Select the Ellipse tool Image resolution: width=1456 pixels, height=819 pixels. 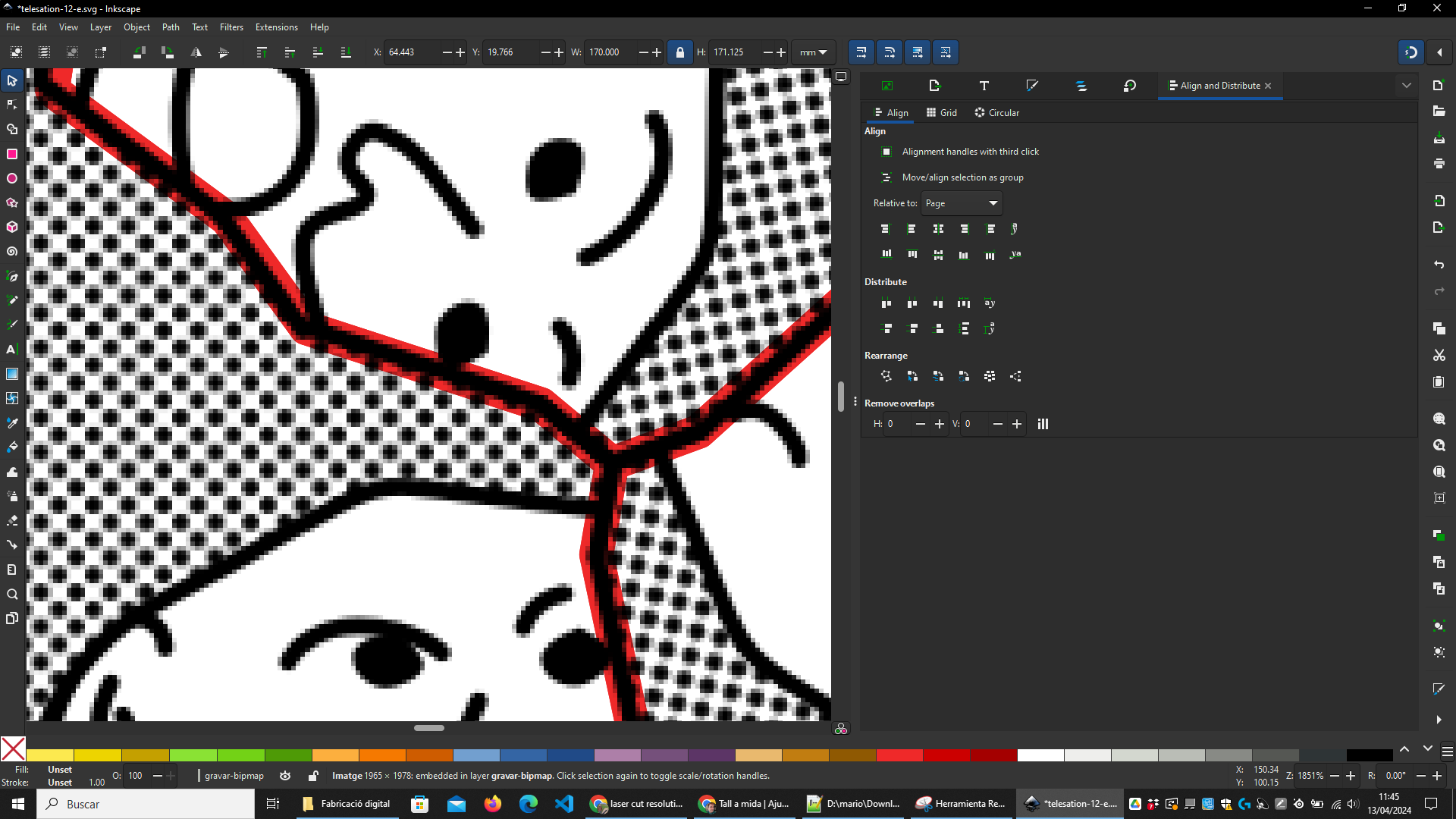click(12, 178)
